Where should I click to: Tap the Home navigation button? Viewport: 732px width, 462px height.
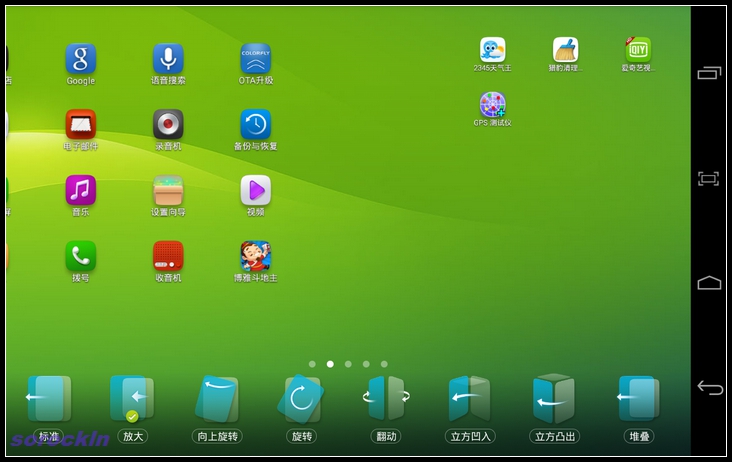tap(709, 283)
